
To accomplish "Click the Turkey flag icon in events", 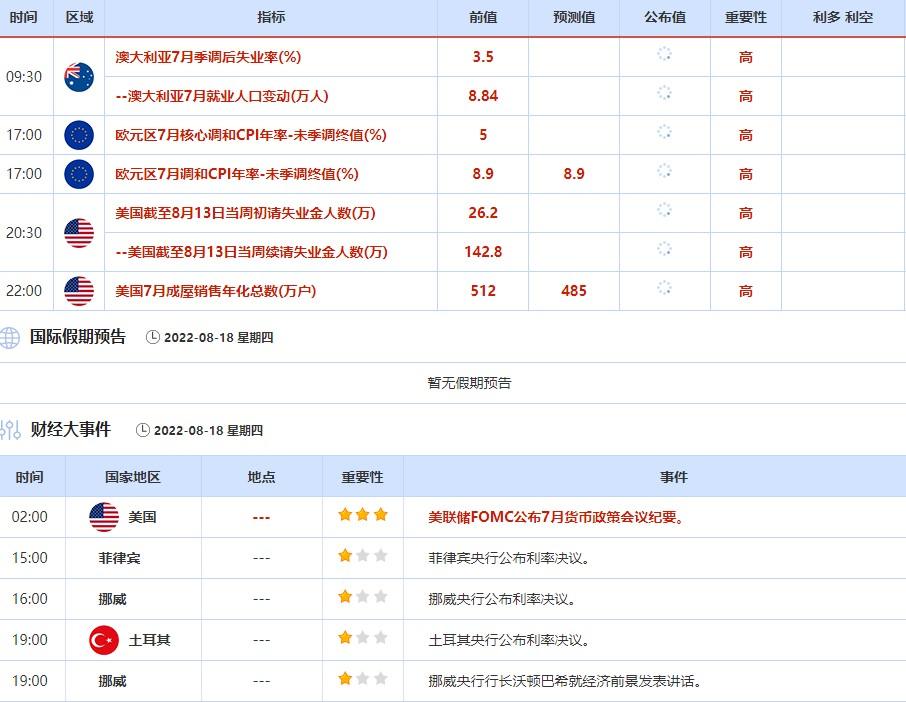I will point(104,640).
